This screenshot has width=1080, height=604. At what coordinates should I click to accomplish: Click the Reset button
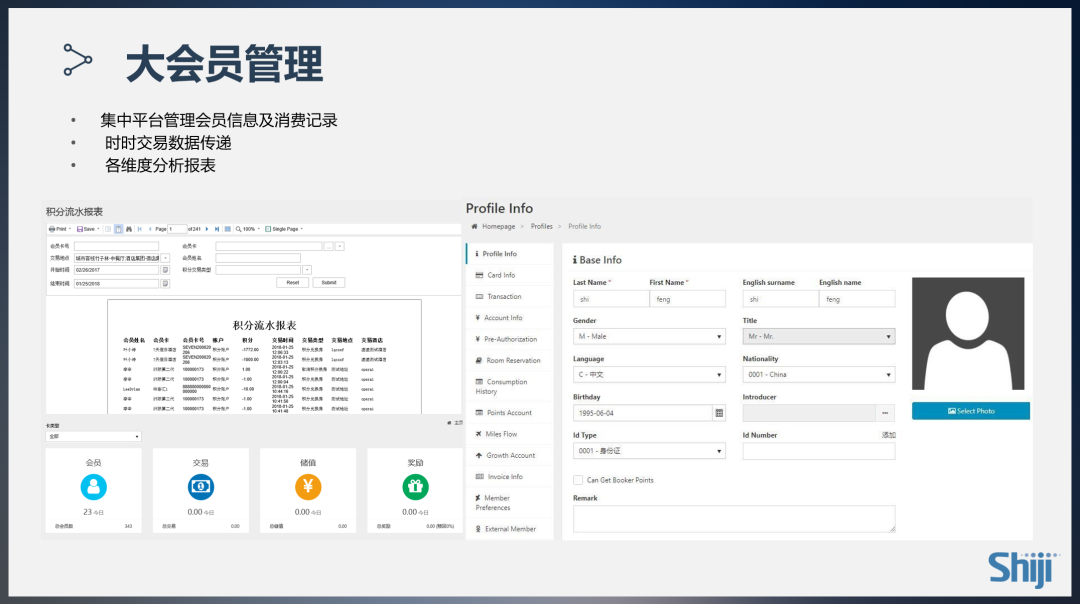pos(293,282)
